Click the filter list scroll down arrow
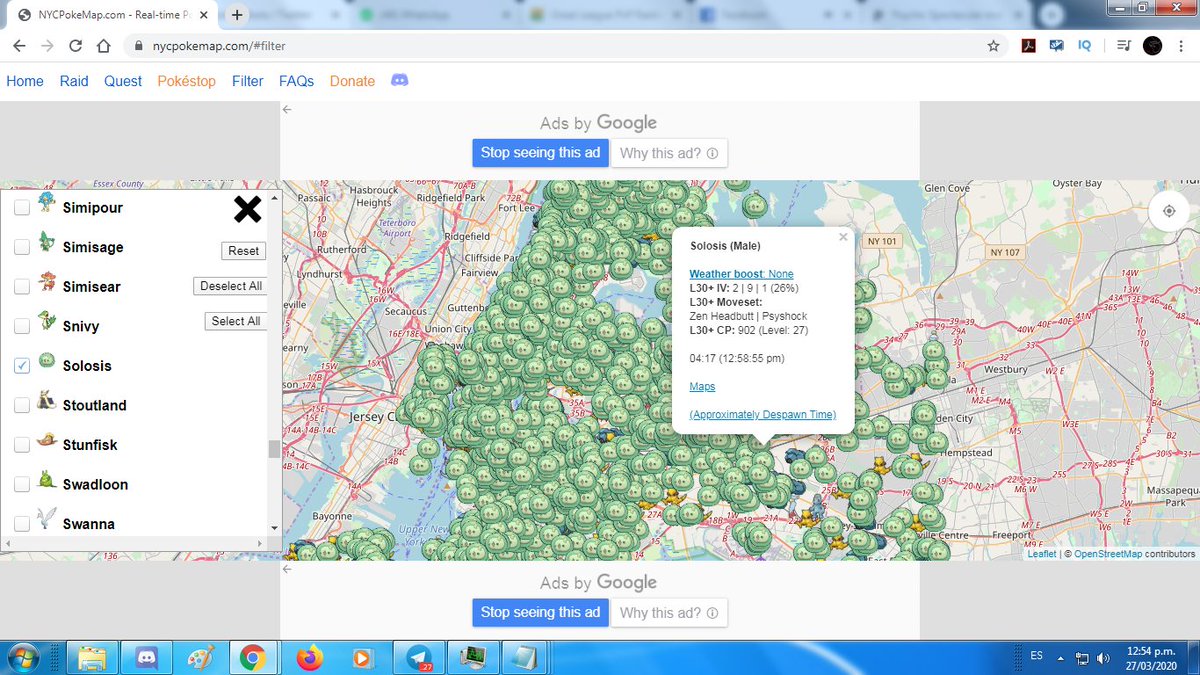The image size is (1200, 675). point(274,527)
